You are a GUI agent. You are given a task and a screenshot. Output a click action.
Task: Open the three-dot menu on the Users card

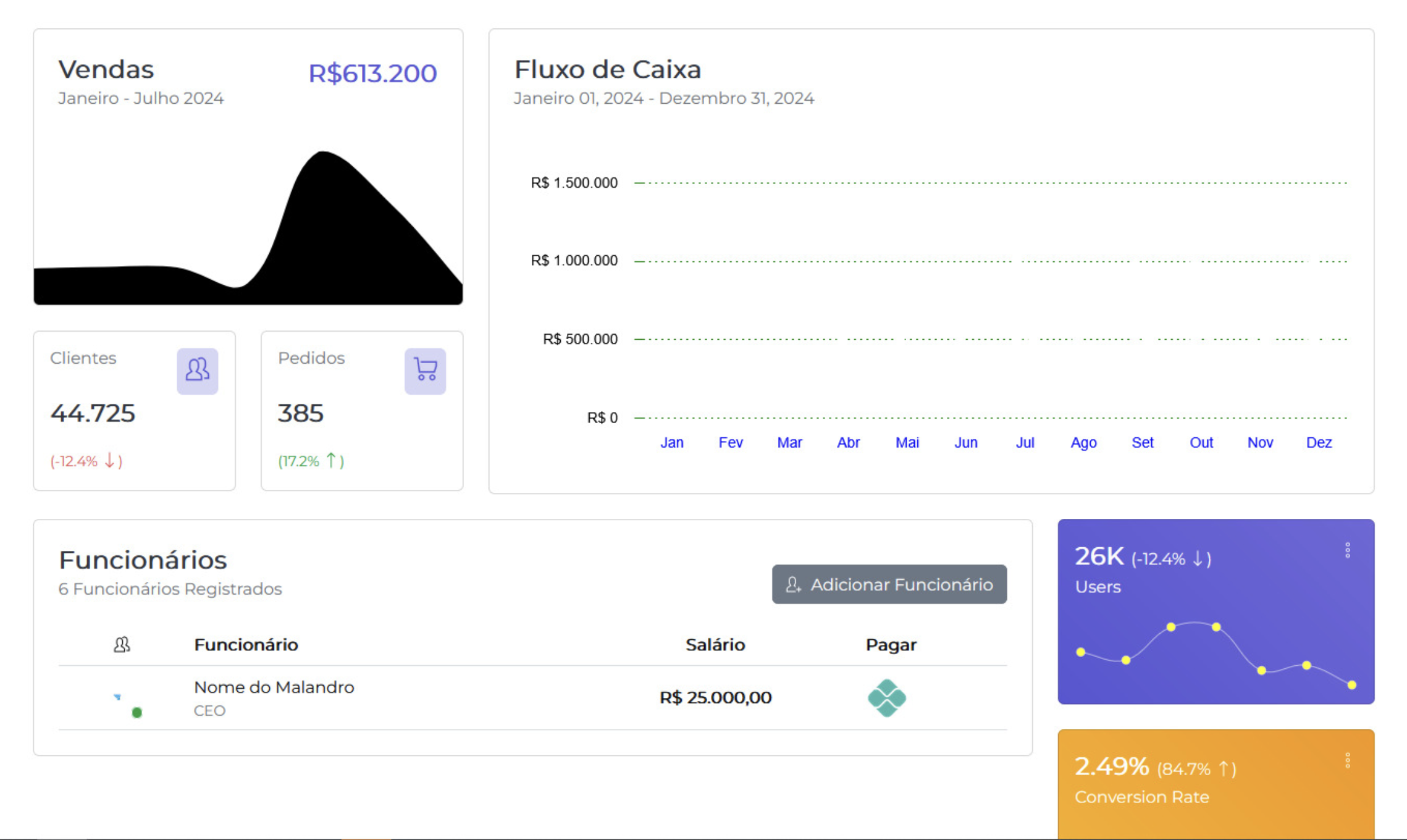pos(1348,550)
